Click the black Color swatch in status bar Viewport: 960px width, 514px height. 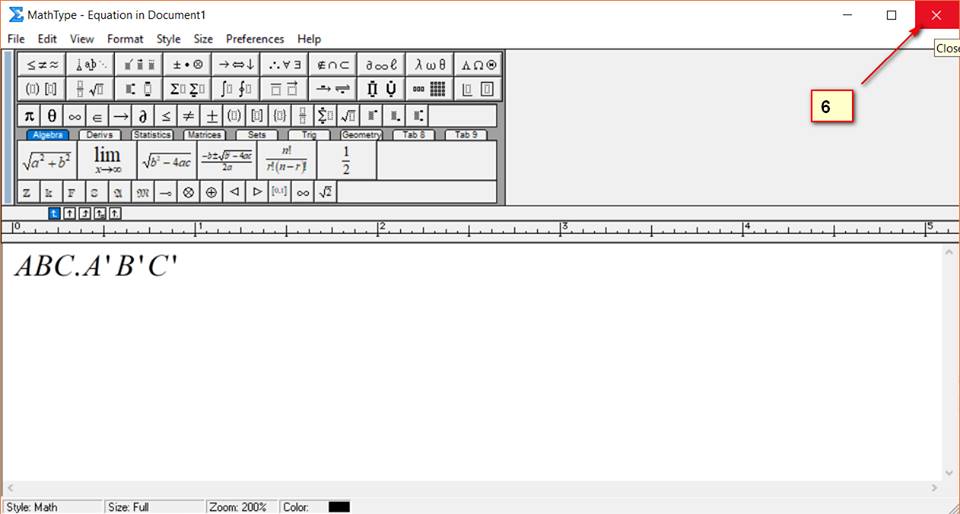click(339, 507)
